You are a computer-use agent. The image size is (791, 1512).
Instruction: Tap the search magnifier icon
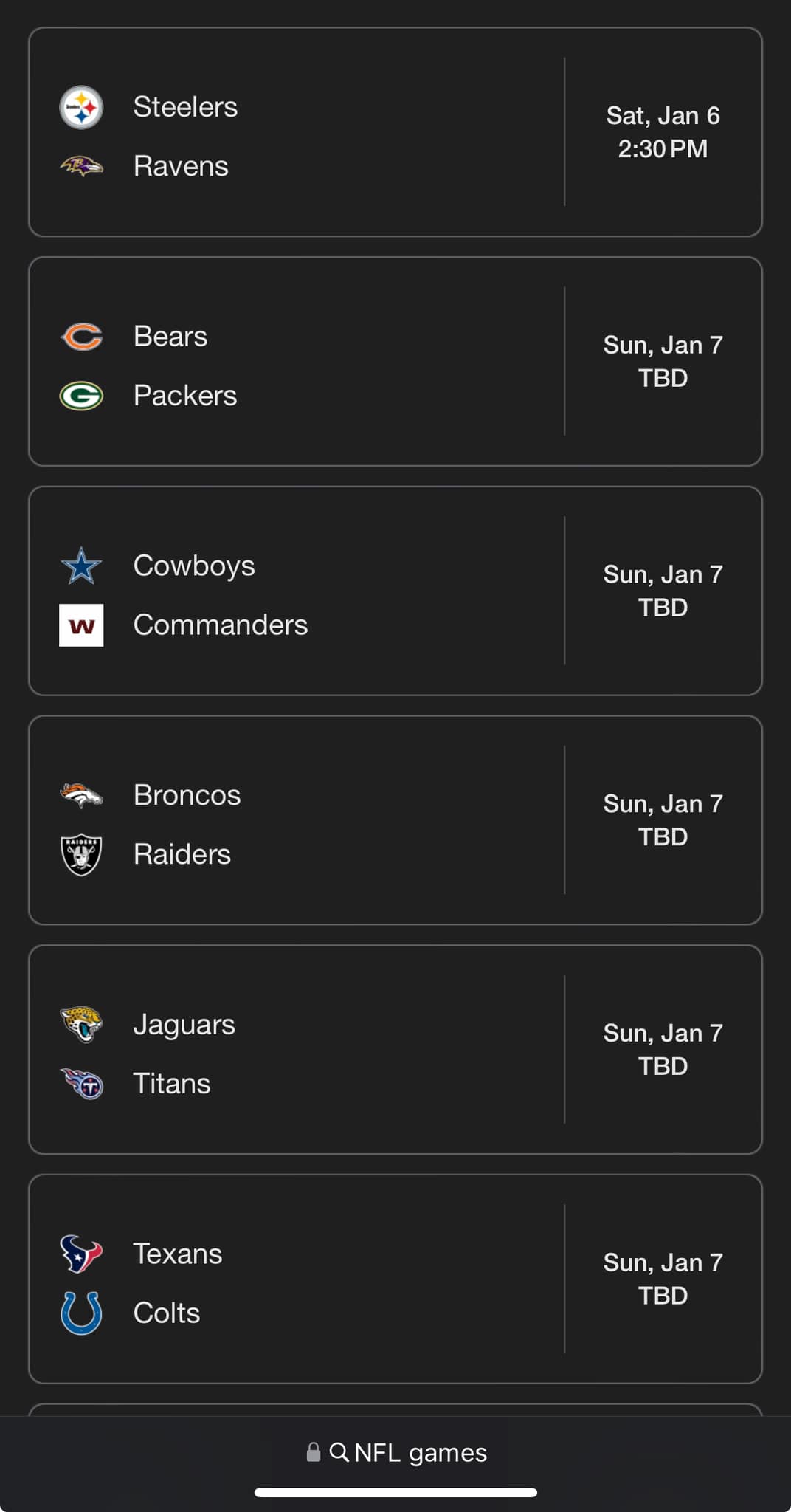[x=339, y=1452]
